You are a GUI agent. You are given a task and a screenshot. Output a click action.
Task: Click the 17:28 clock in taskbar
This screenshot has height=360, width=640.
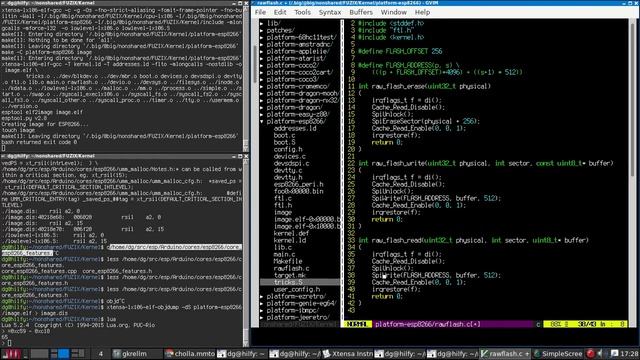[x=629, y=354]
